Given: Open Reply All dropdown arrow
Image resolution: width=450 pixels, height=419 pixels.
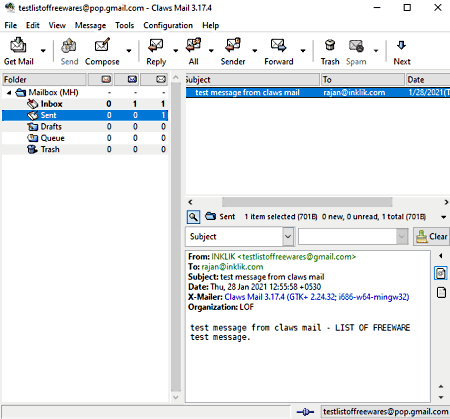Looking at the screenshot, I should 211,51.
